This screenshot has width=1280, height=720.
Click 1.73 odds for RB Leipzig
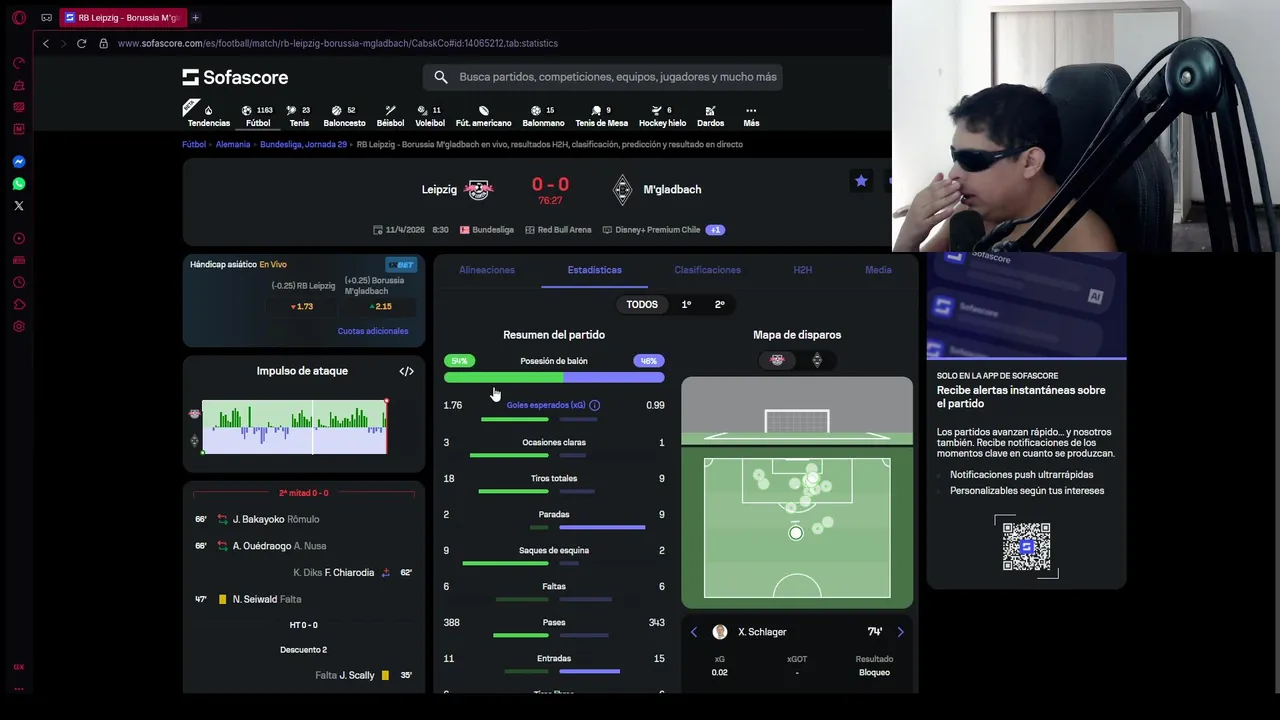coord(303,306)
